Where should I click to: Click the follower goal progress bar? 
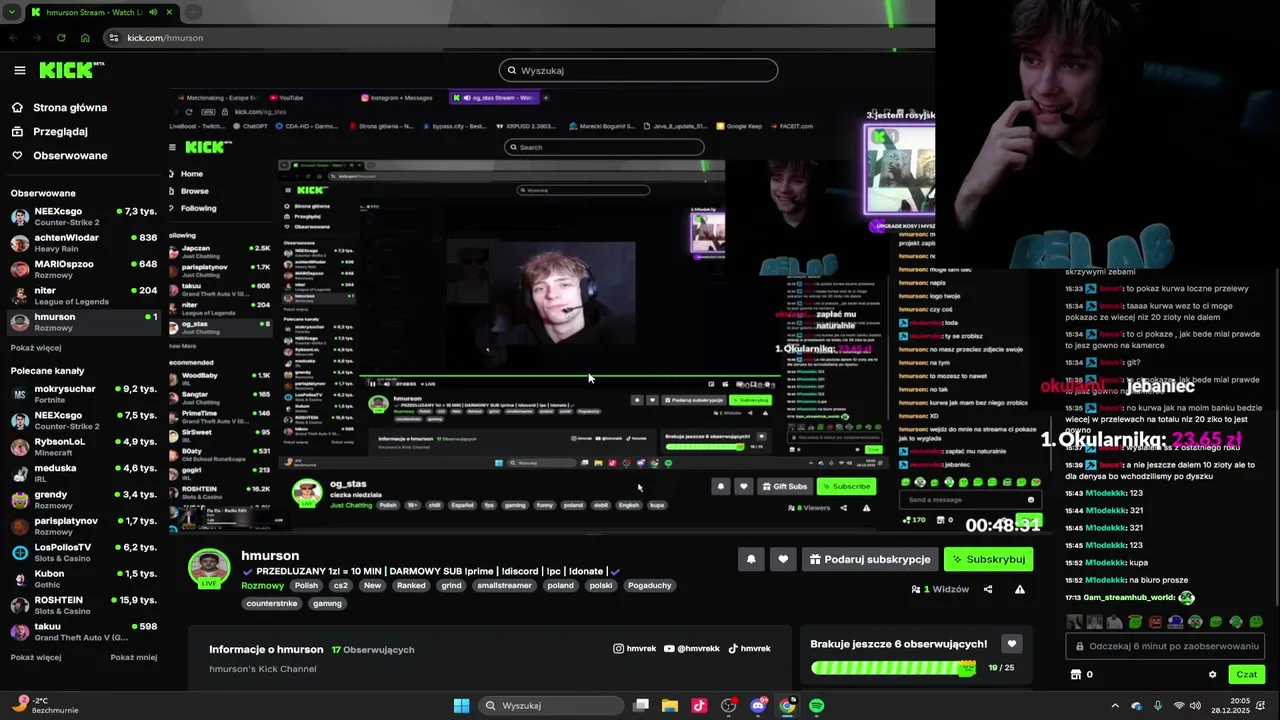(893, 667)
